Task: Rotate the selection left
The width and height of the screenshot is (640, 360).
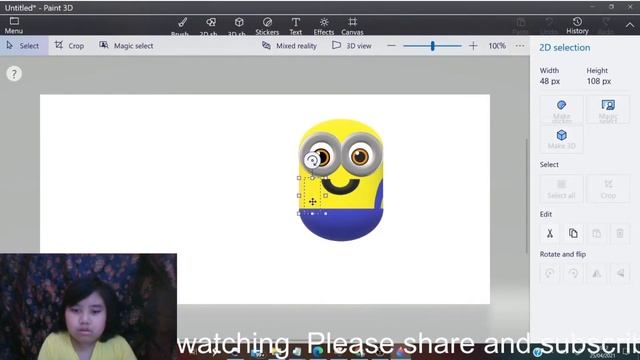Action: tap(550, 273)
